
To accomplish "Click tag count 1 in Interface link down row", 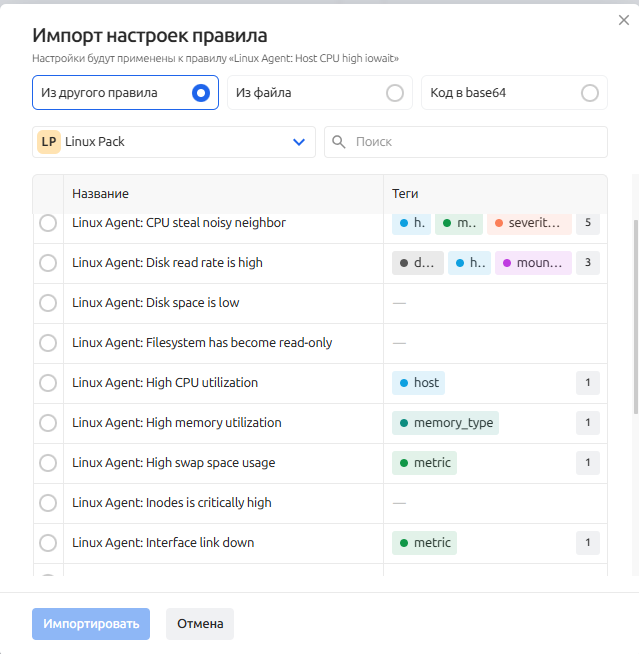I will 588,543.
